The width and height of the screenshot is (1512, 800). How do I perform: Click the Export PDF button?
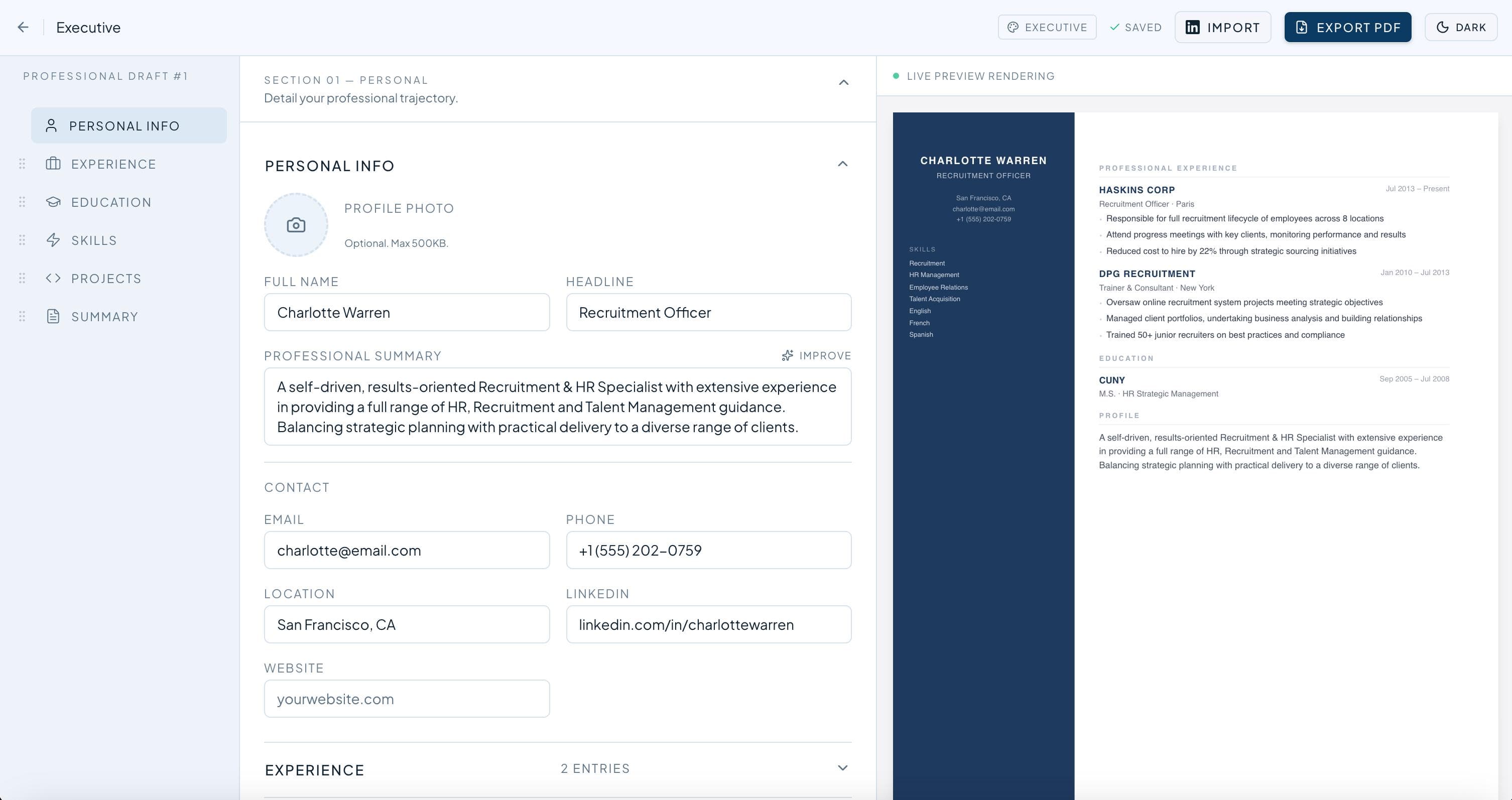coord(1348,27)
